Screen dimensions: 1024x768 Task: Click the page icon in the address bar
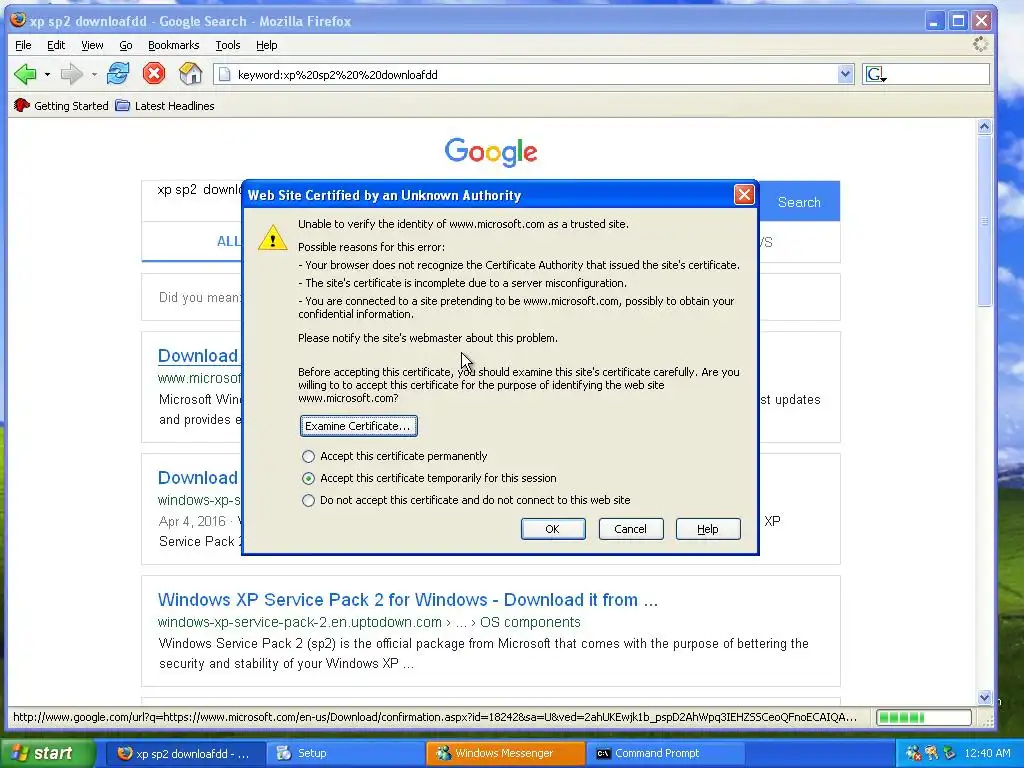[x=224, y=74]
